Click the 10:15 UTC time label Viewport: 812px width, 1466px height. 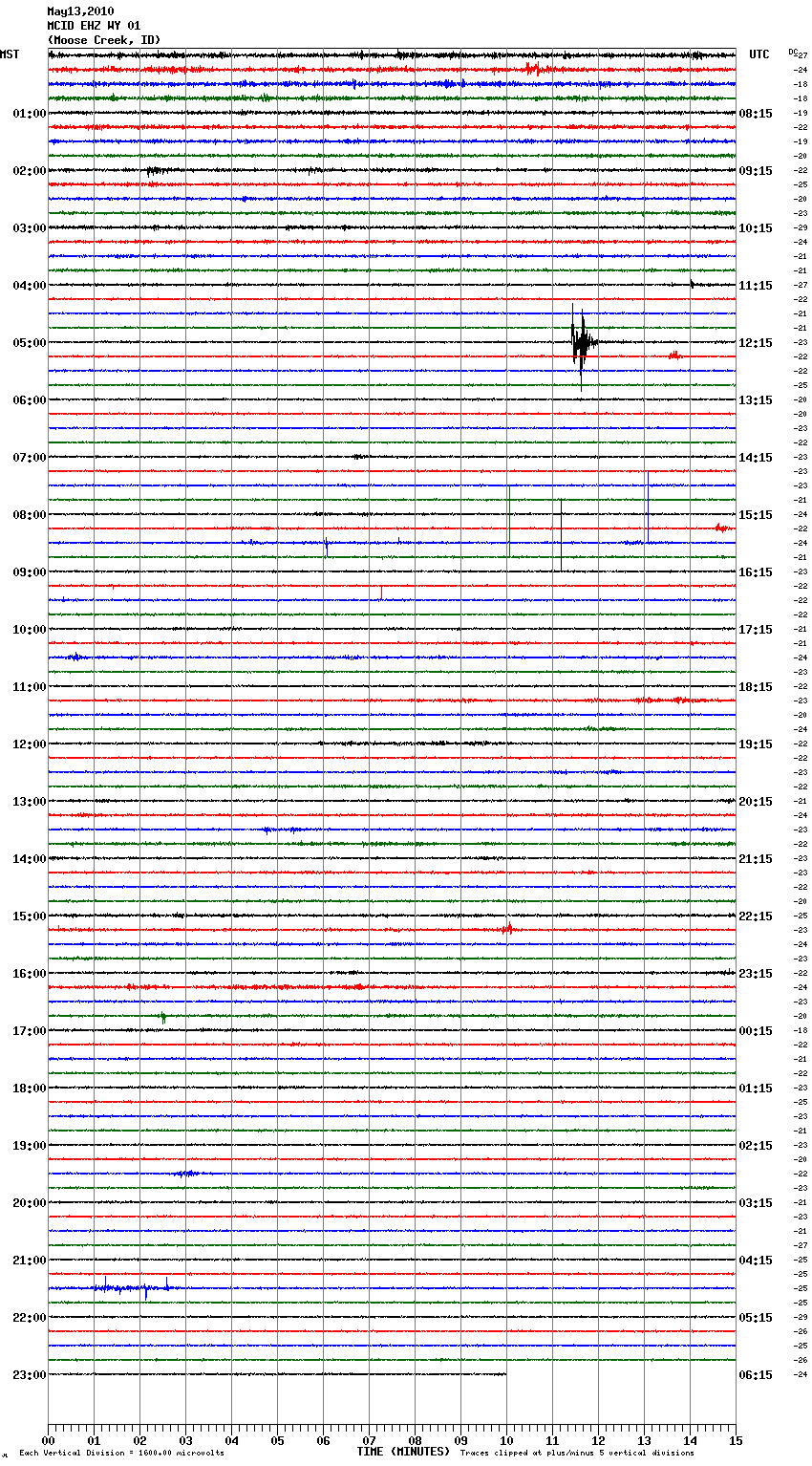click(x=756, y=228)
